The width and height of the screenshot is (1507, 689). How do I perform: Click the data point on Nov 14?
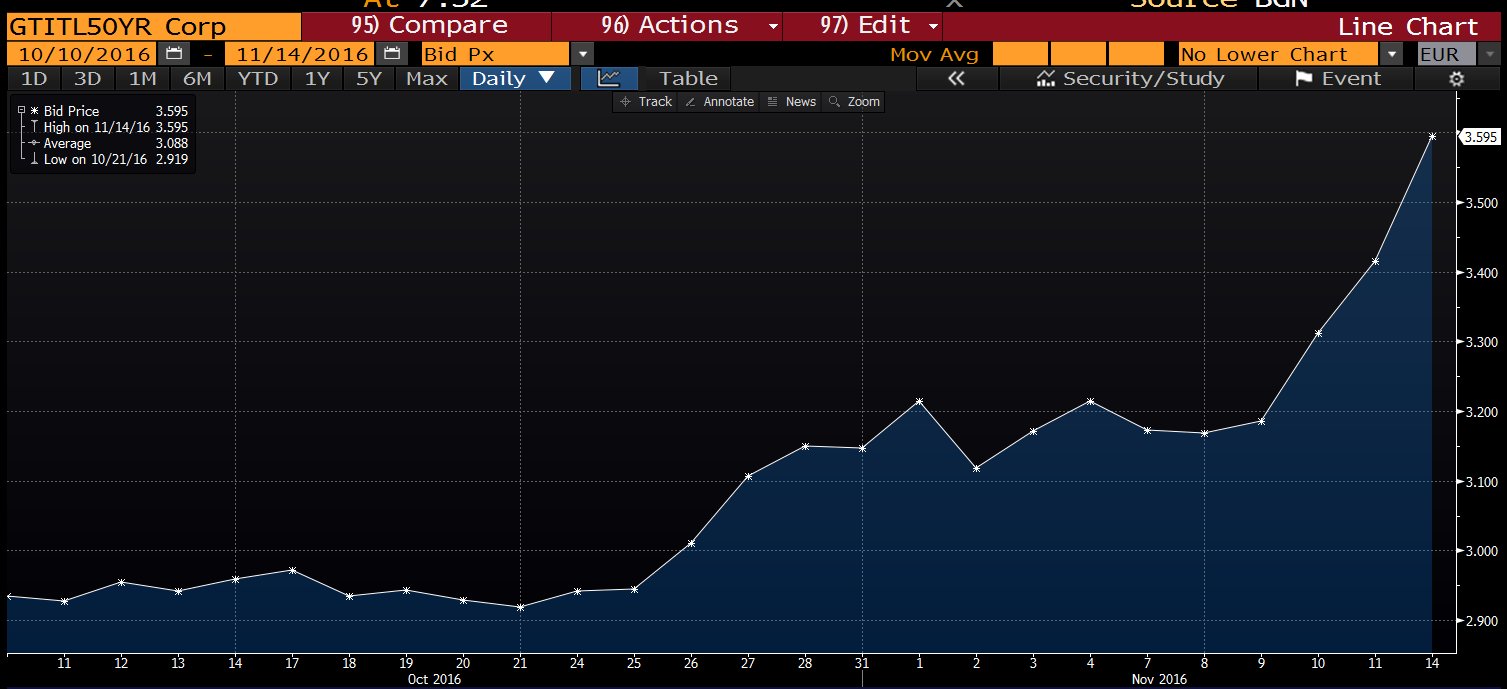pyautogui.click(x=1432, y=136)
